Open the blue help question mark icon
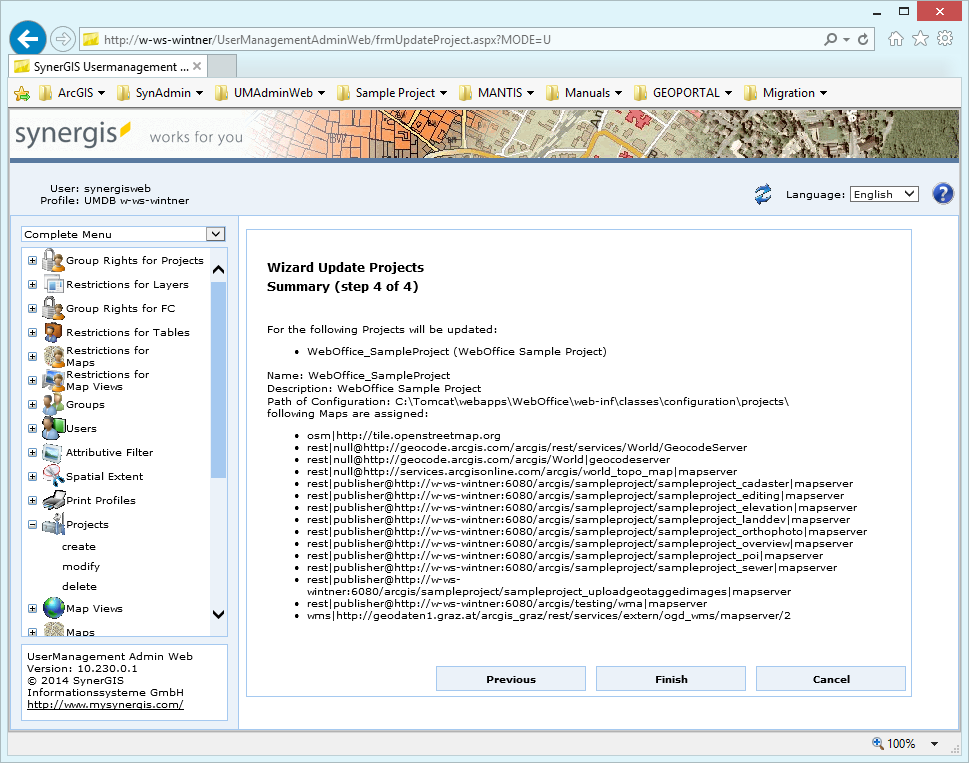The height and width of the screenshot is (763, 969). tap(942, 194)
